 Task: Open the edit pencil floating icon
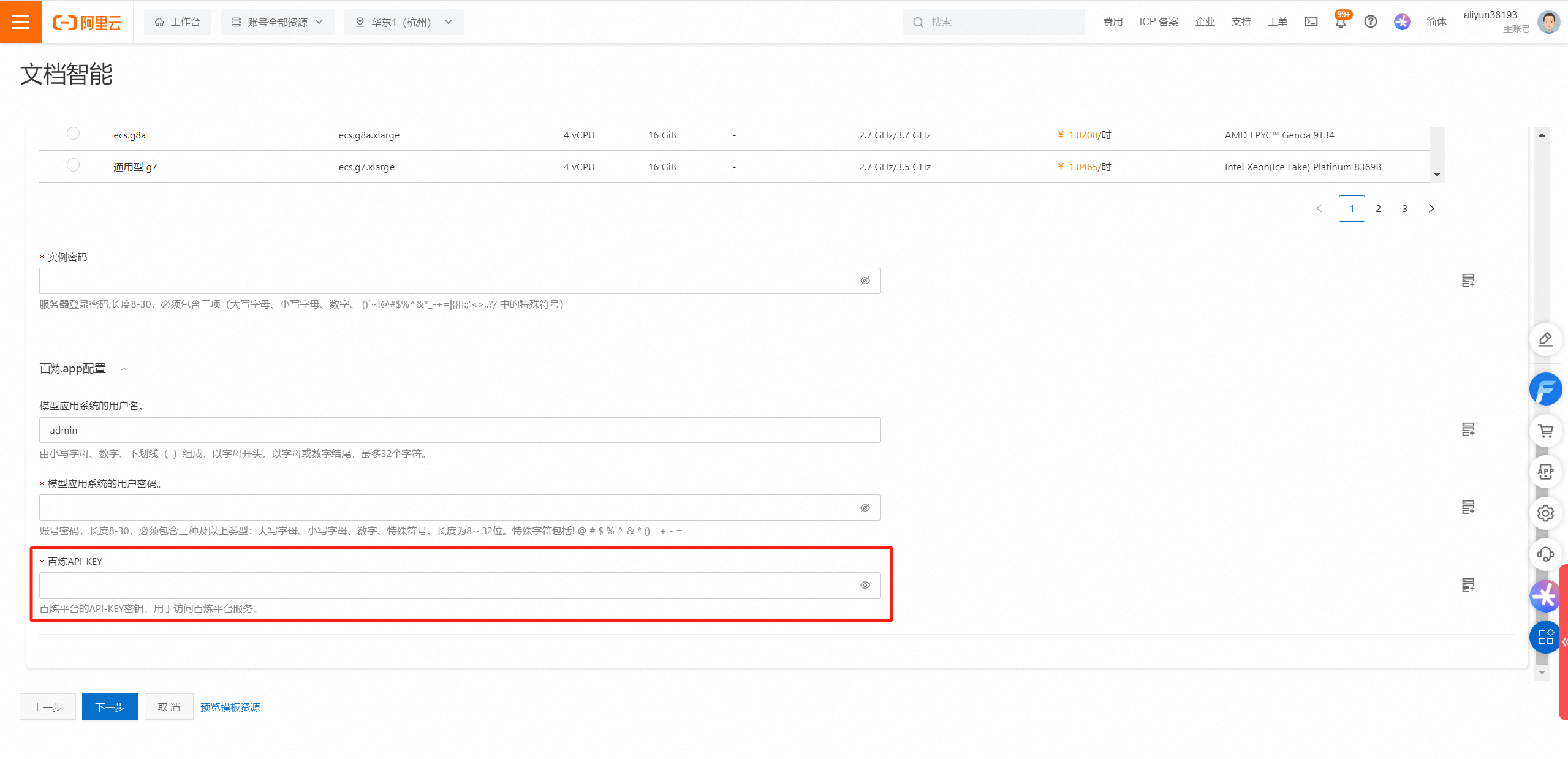(1545, 339)
